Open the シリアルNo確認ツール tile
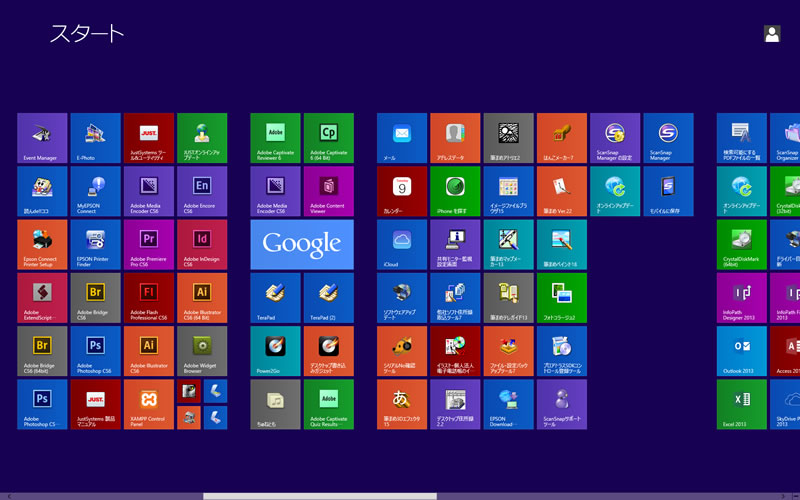The width and height of the screenshot is (800, 500). (402, 352)
